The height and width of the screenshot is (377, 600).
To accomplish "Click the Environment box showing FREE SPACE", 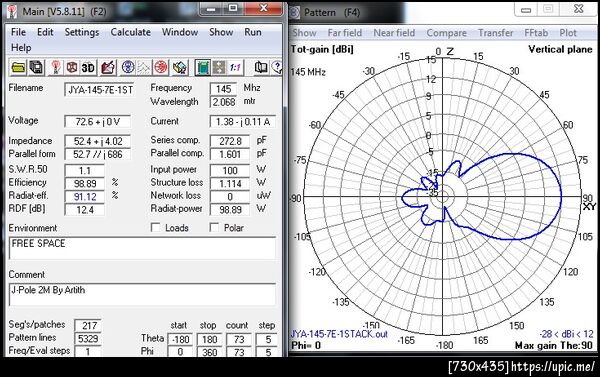I will [x=142, y=248].
